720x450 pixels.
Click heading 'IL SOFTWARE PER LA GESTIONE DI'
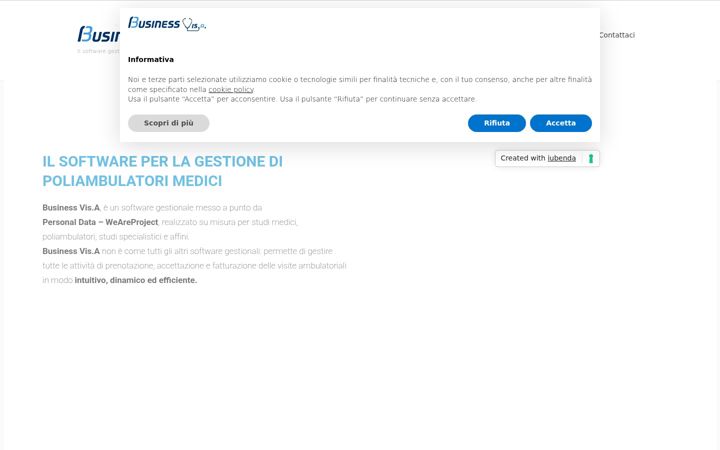point(163,162)
